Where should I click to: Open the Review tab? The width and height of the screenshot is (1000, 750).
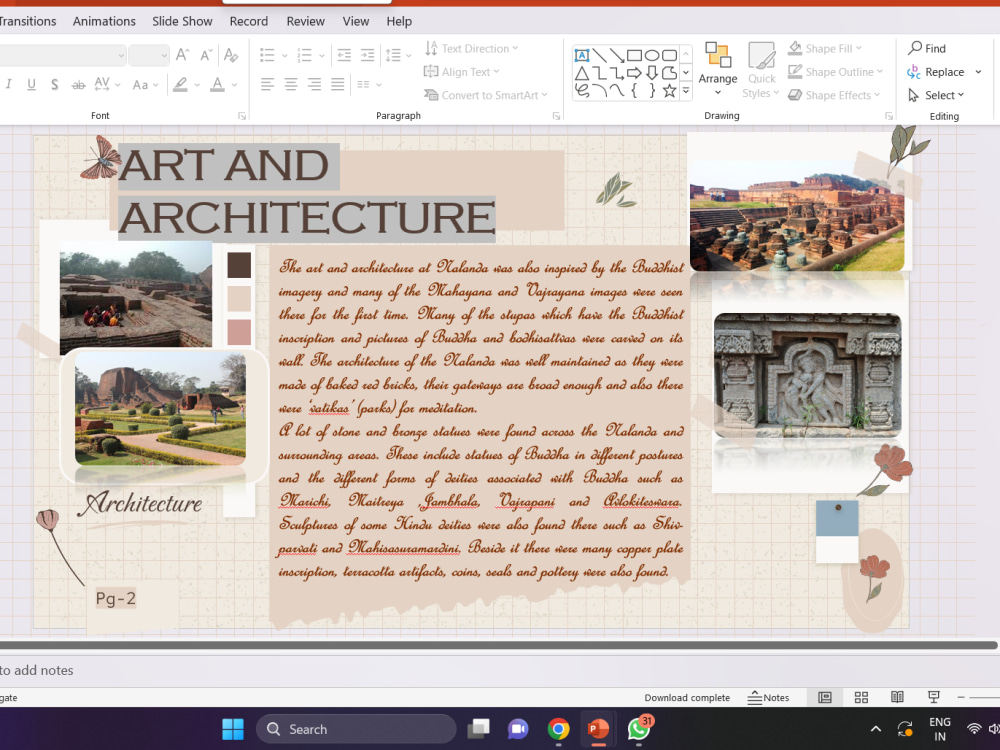[x=305, y=21]
